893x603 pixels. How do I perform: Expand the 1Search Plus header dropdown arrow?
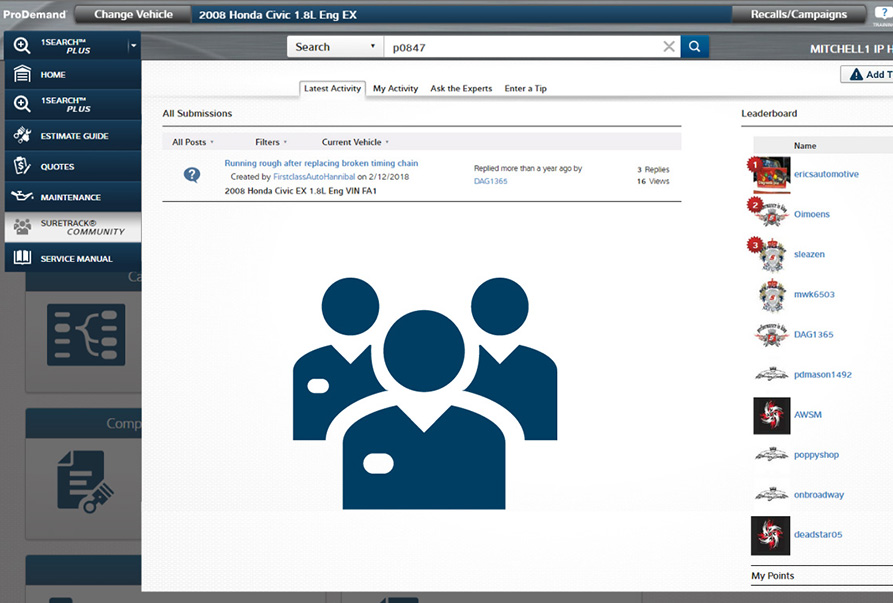[x=132, y=46]
